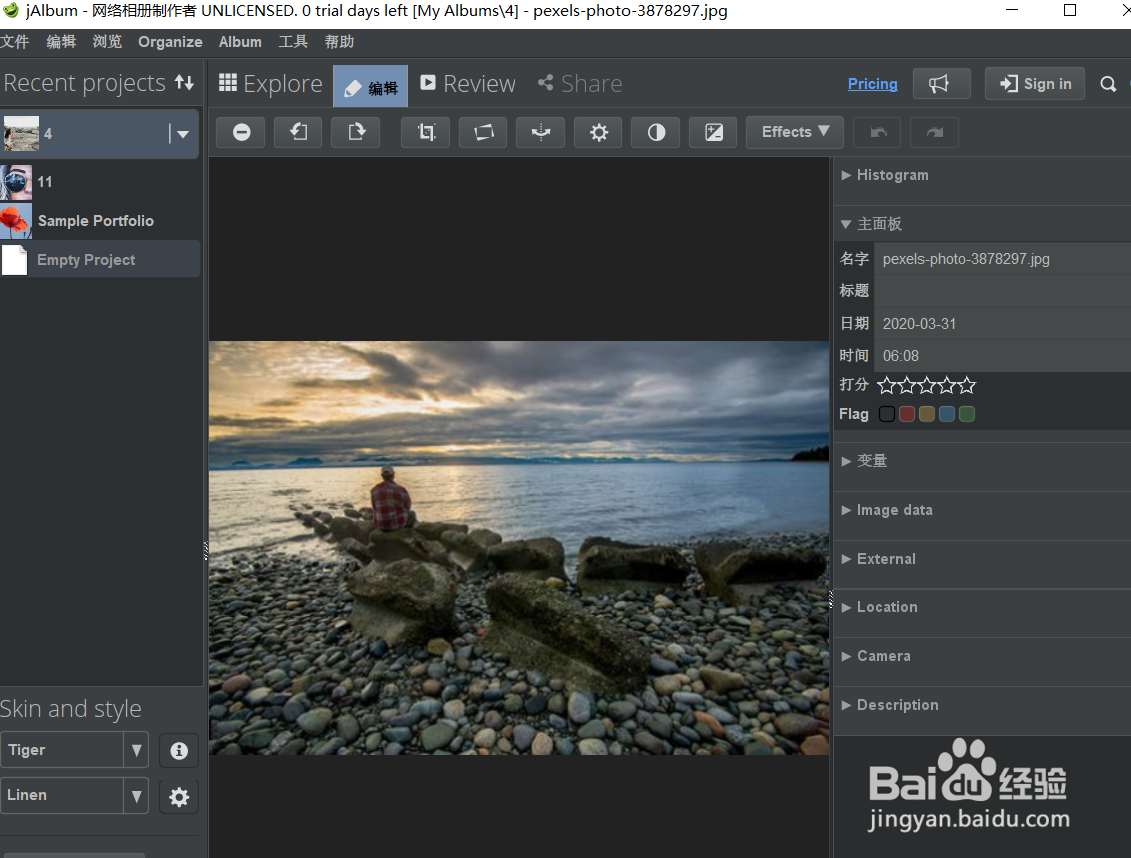Open the 编辑 menu
This screenshot has height=858, width=1131.
[x=61, y=42]
